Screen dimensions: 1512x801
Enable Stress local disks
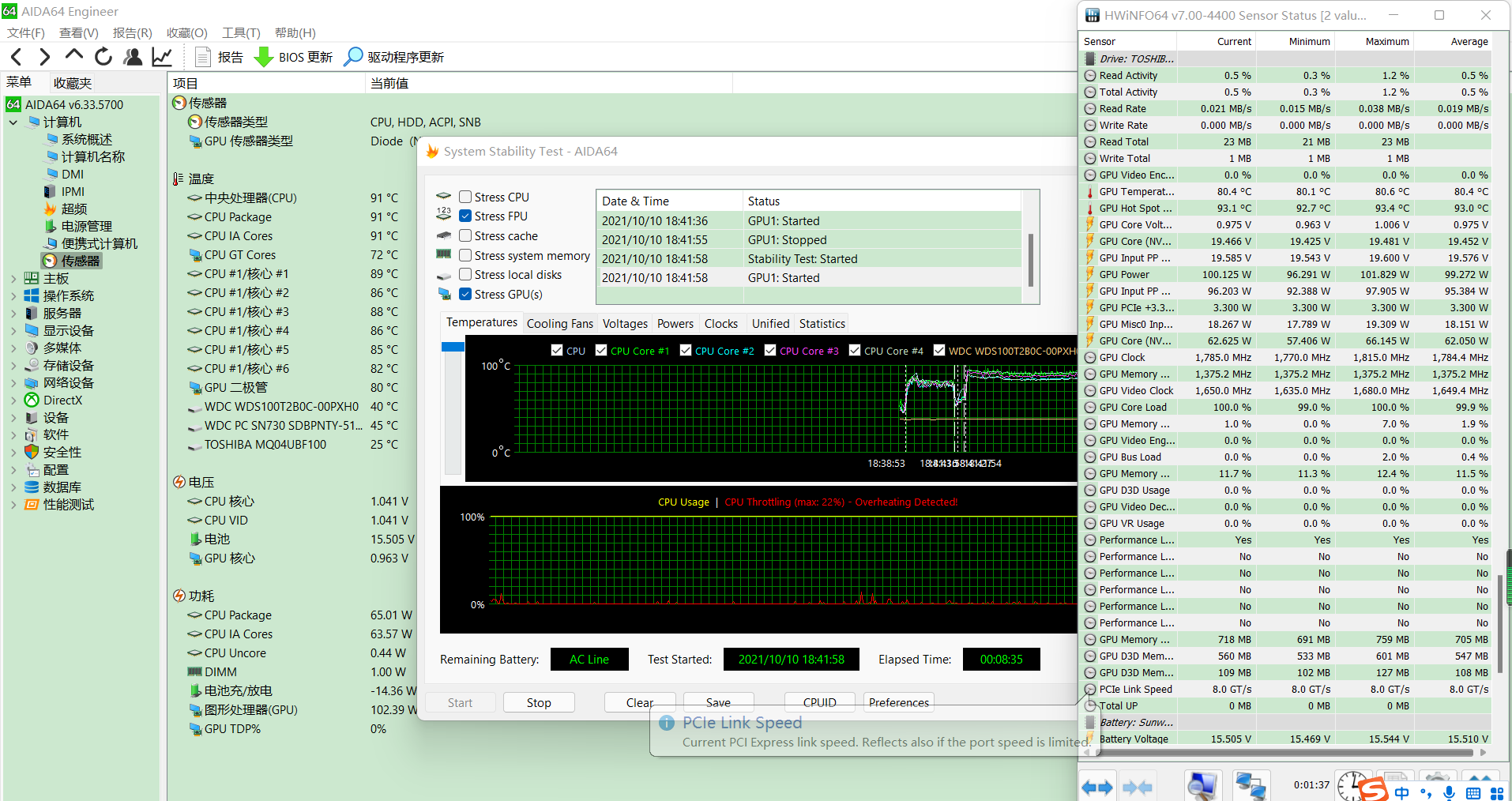pos(465,274)
